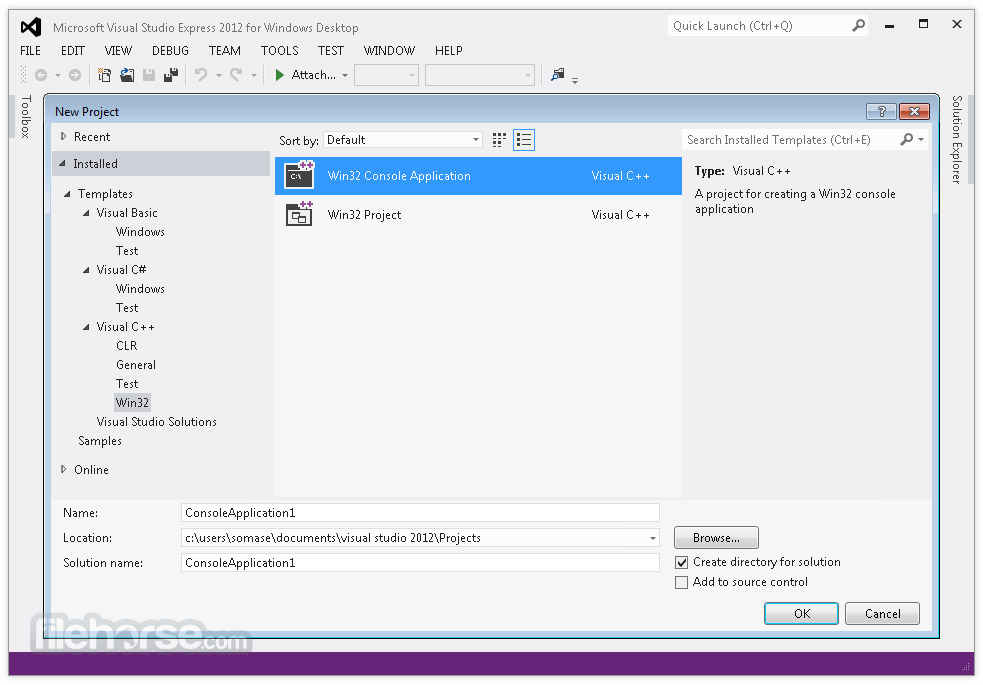983x685 pixels.
Task: Open the VIEW menu
Action: tap(118, 51)
